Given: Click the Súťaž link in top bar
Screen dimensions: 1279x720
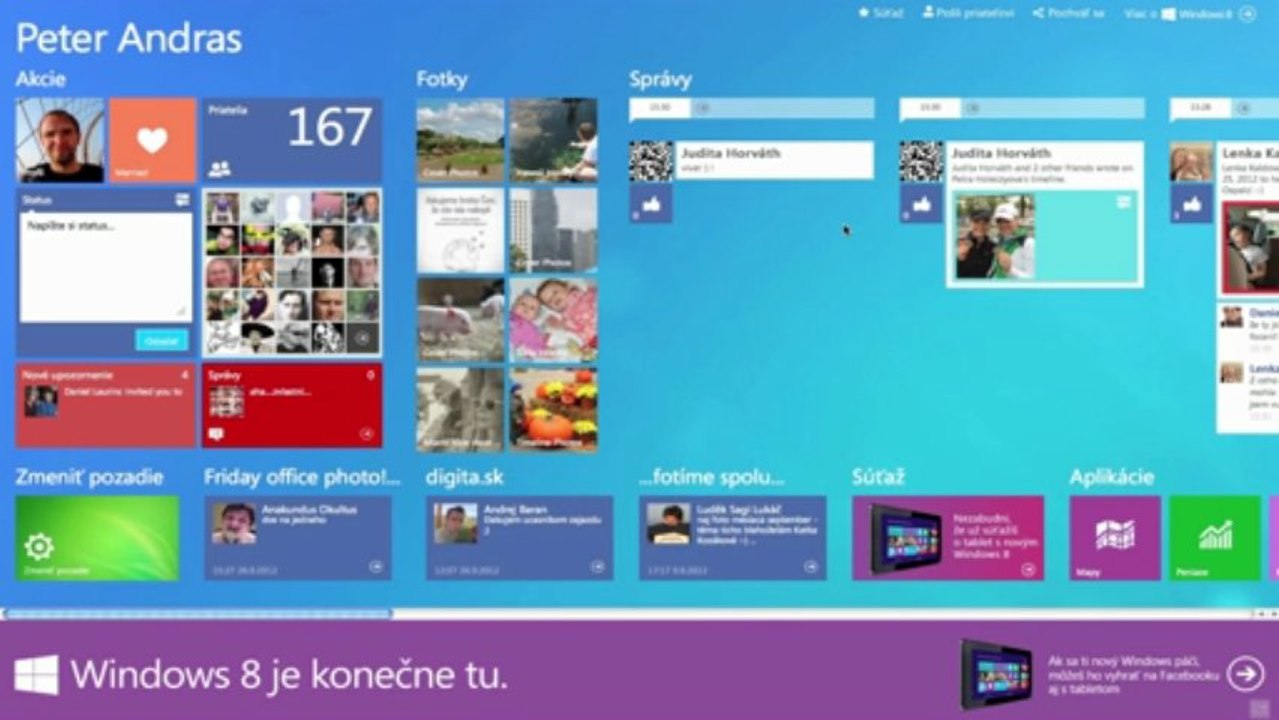Looking at the screenshot, I should click(881, 13).
